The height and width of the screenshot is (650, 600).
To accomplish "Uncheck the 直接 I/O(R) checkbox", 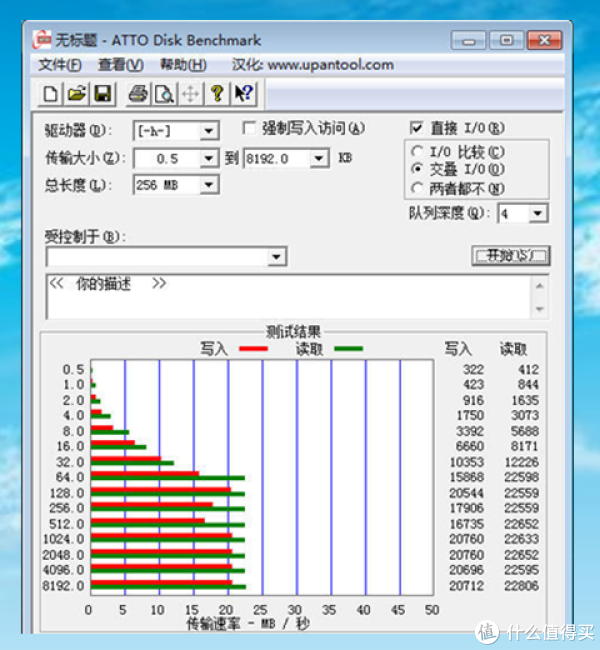I will click(x=416, y=128).
